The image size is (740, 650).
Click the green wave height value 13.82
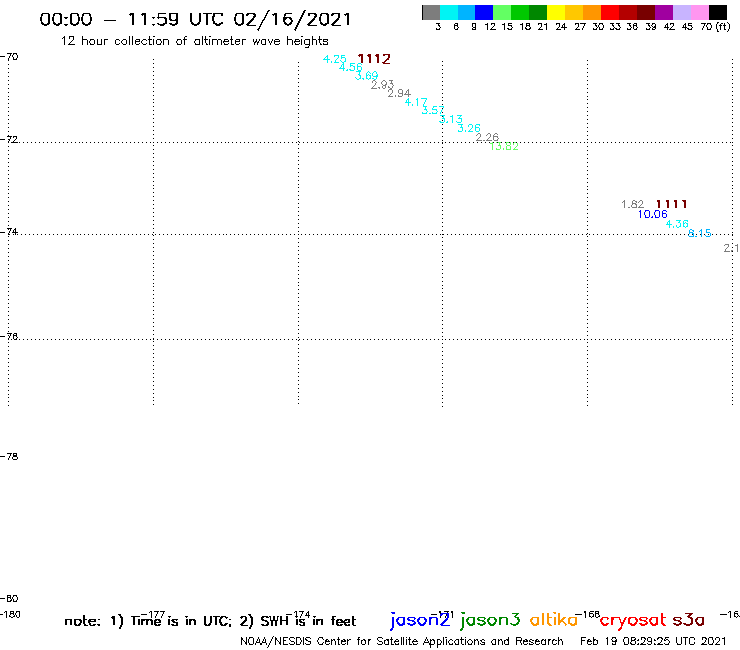click(504, 146)
